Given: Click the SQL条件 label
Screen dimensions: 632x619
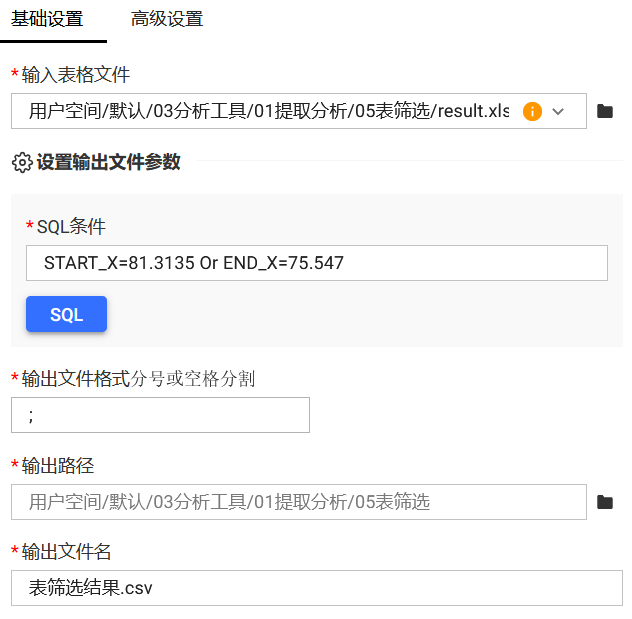Looking at the screenshot, I should 70,227.
